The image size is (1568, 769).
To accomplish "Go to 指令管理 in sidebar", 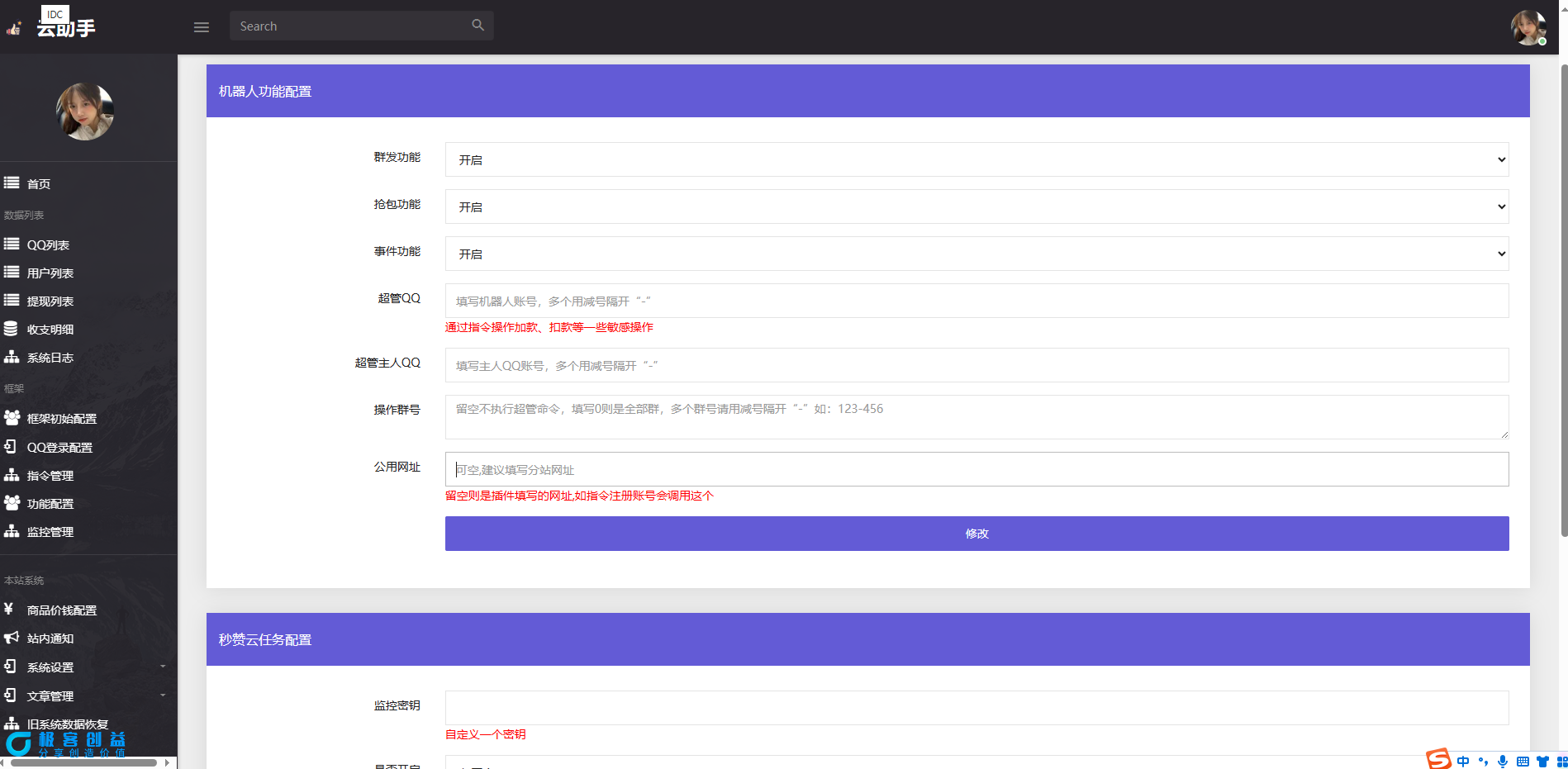I will point(50,476).
